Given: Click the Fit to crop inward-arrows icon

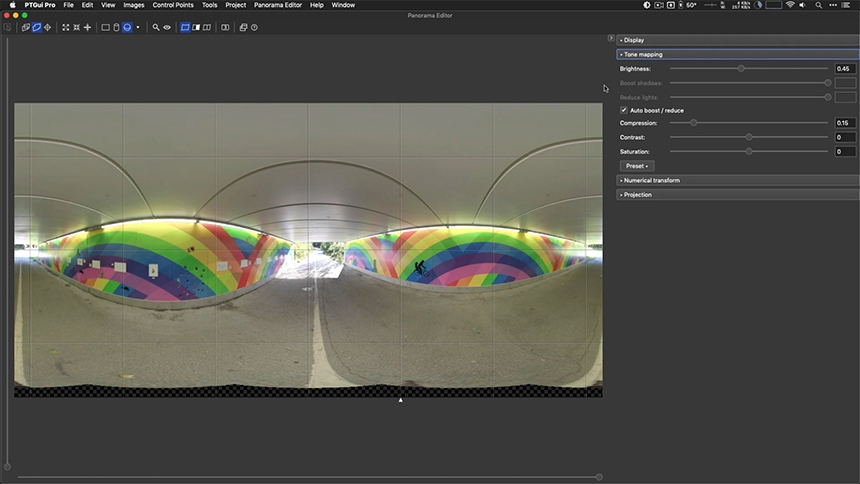Looking at the screenshot, I should coord(77,27).
